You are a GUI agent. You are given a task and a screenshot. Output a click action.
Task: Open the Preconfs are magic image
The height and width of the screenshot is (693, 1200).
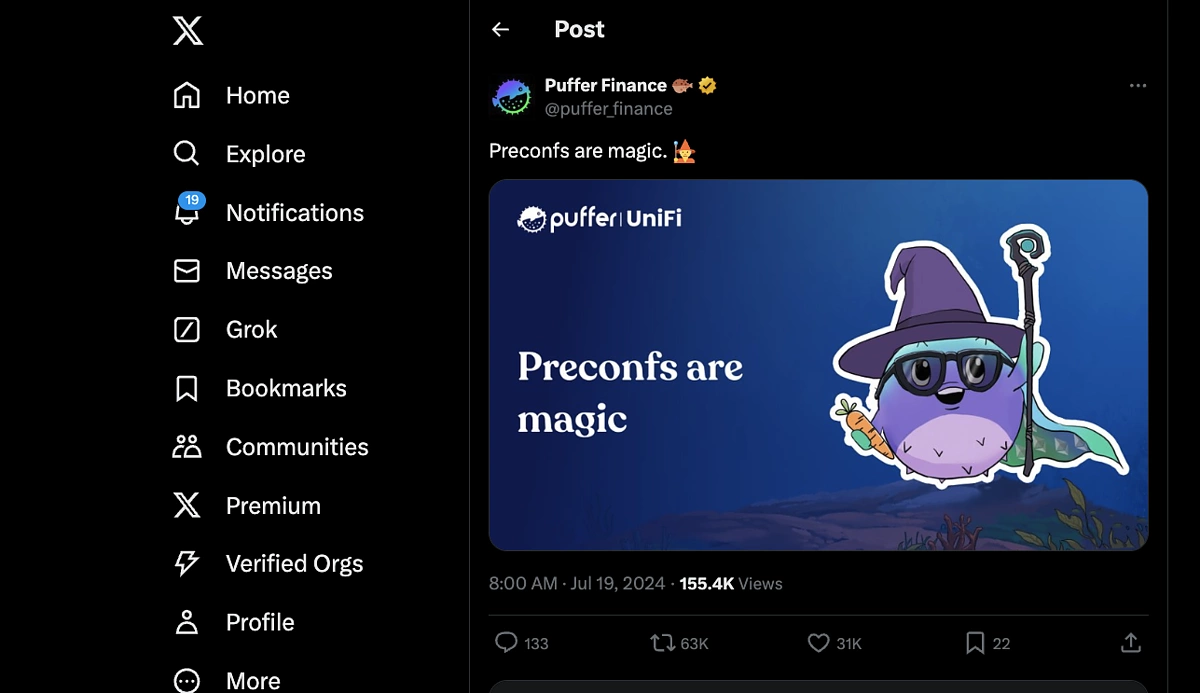point(818,365)
